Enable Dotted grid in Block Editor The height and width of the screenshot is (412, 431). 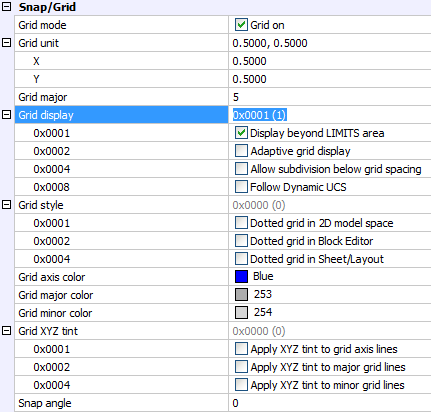click(x=241, y=241)
